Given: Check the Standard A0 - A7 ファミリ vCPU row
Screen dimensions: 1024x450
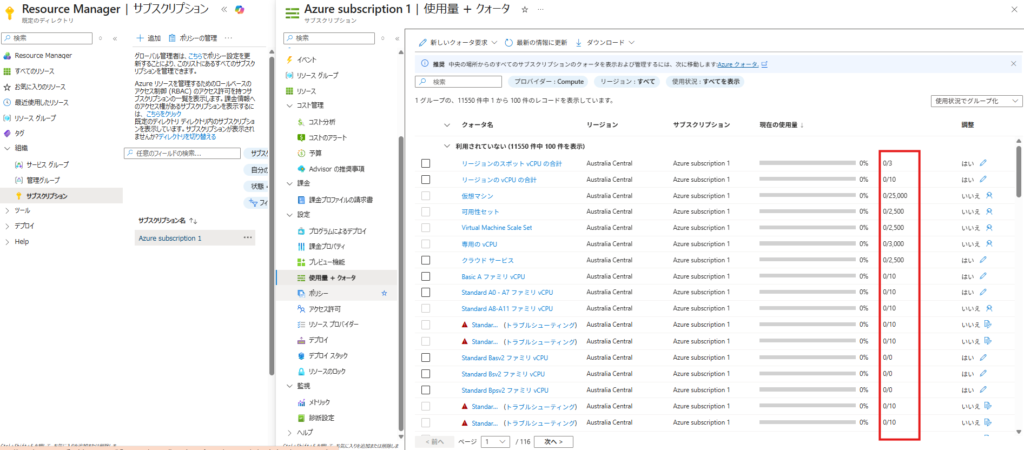Looking at the screenshot, I should [x=426, y=293].
